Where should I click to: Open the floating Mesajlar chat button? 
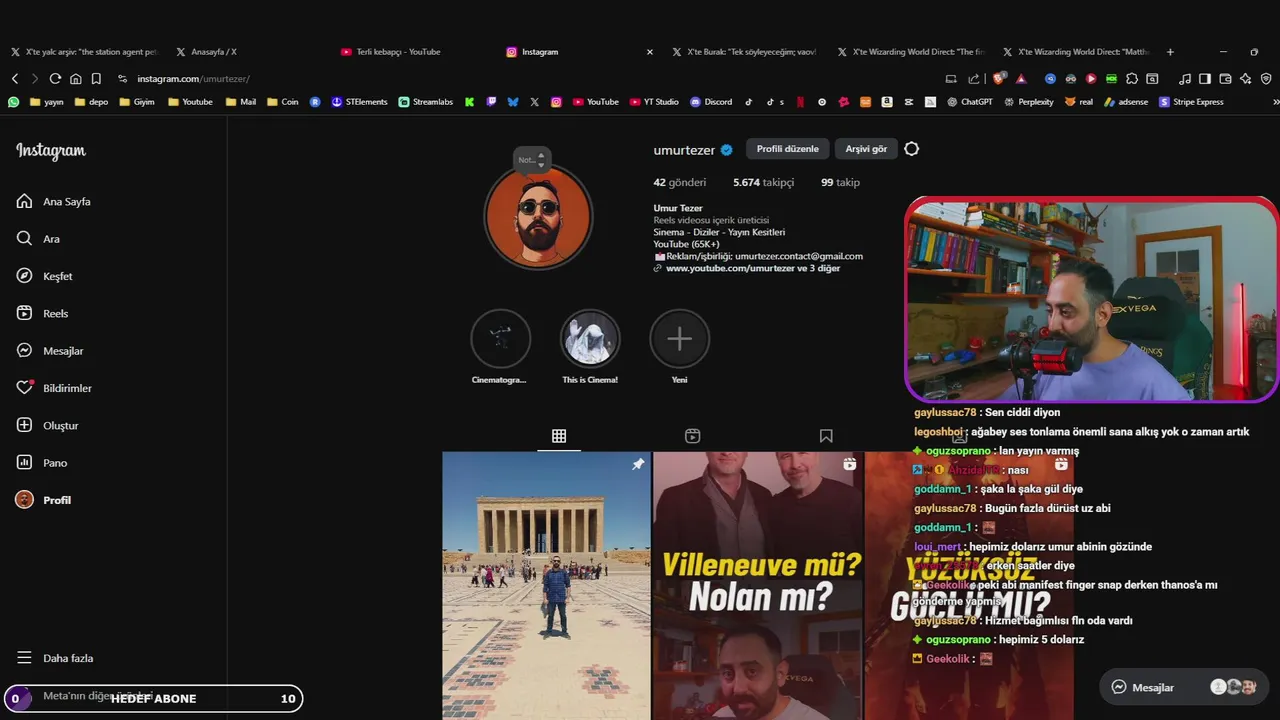coord(1182,687)
